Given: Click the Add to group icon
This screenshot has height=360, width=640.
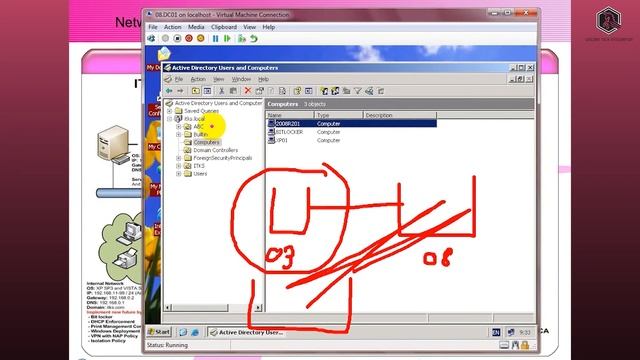Looking at the screenshot, I should coord(380,91).
